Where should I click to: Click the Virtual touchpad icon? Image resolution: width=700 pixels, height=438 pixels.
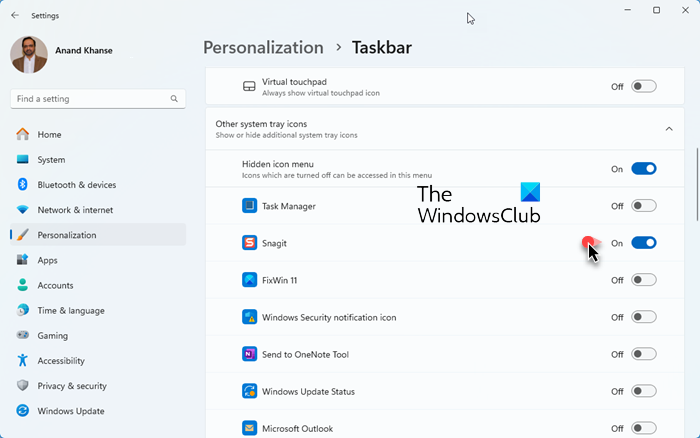[x=249, y=86]
